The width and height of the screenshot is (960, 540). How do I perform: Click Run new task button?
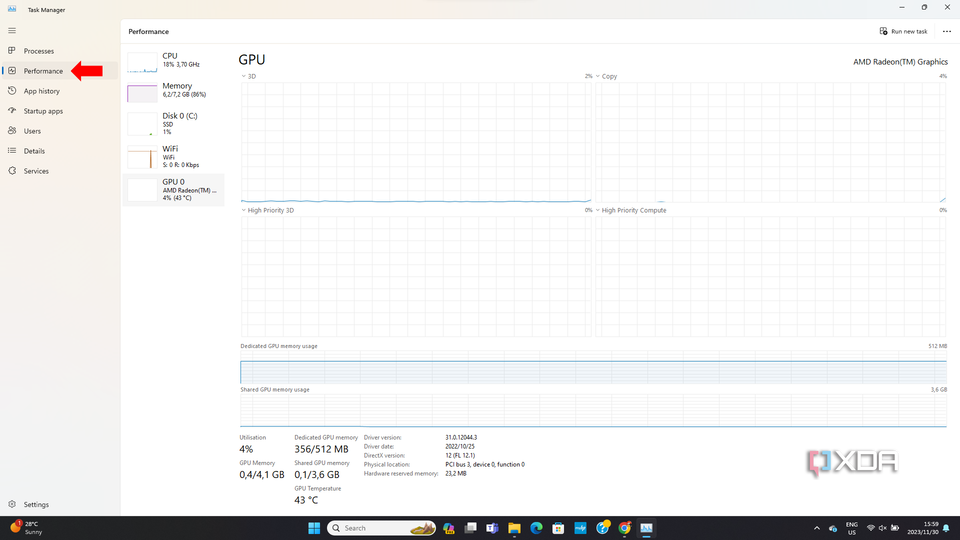[x=903, y=31]
